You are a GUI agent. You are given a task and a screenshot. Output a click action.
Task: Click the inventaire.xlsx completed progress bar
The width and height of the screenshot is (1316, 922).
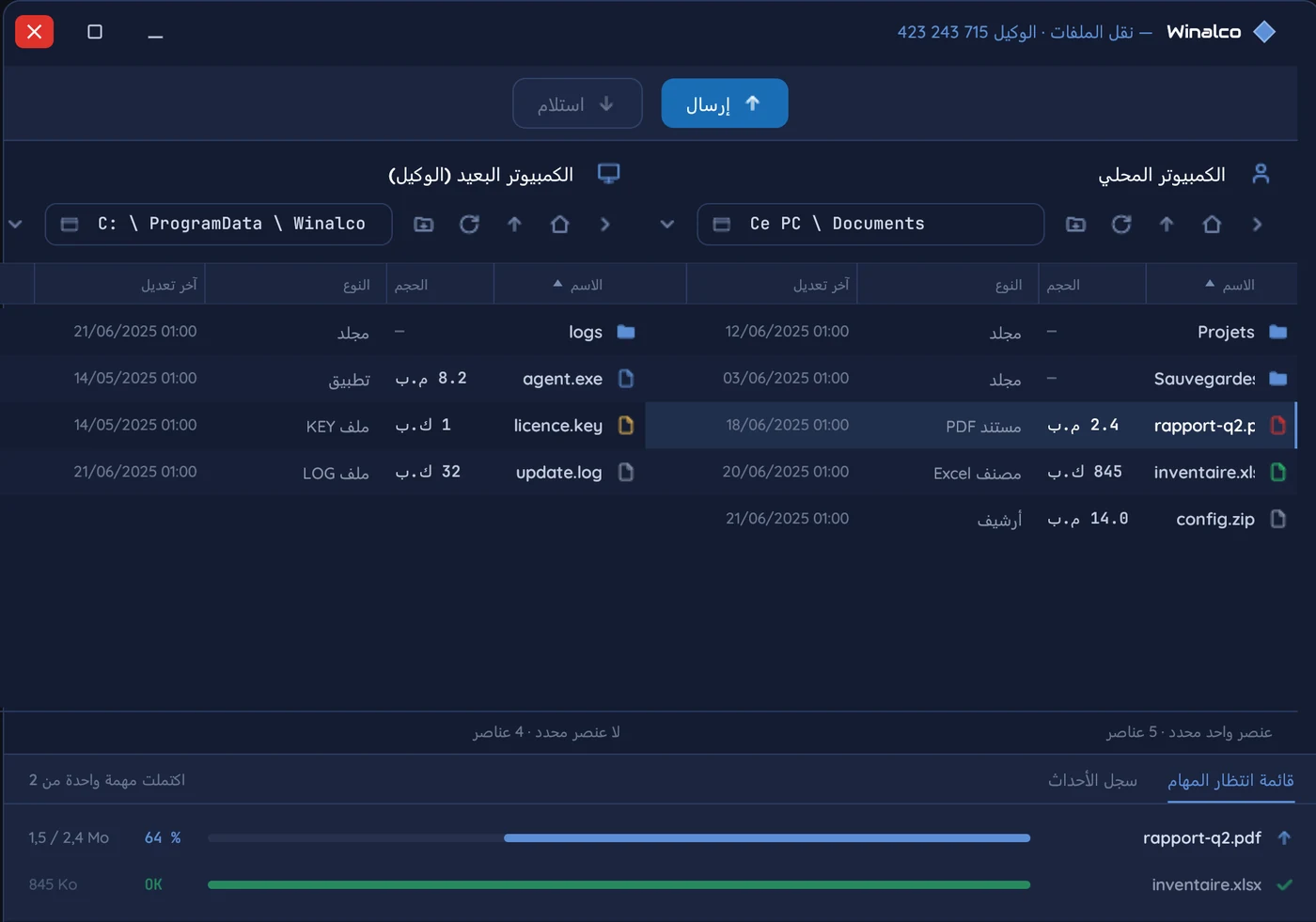coord(619,884)
